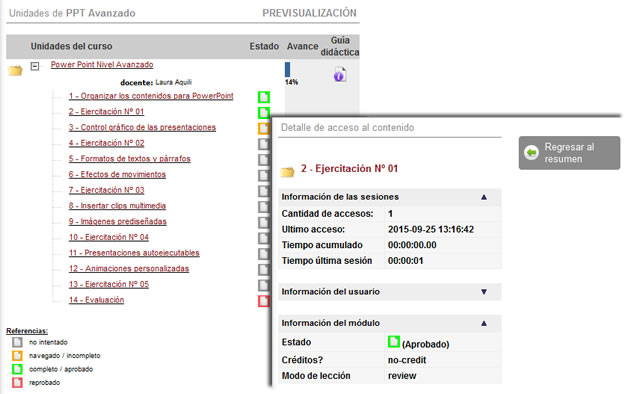Click gray status icon for unit 4 Ejercitación Nº 02
The width and height of the screenshot is (625, 394).
263,144
